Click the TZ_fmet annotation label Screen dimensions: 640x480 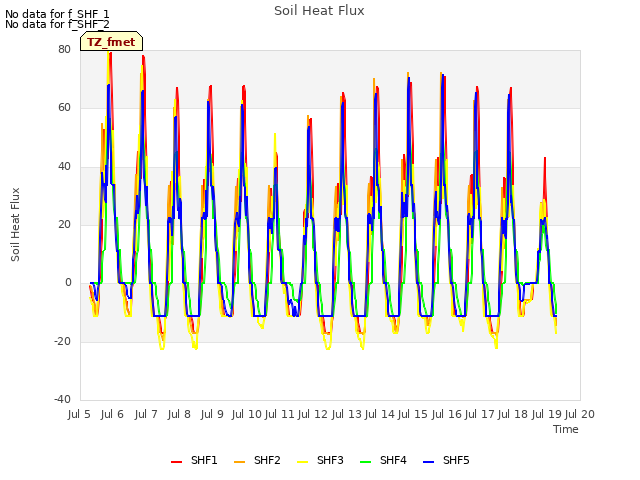click(x=111, y=42)
